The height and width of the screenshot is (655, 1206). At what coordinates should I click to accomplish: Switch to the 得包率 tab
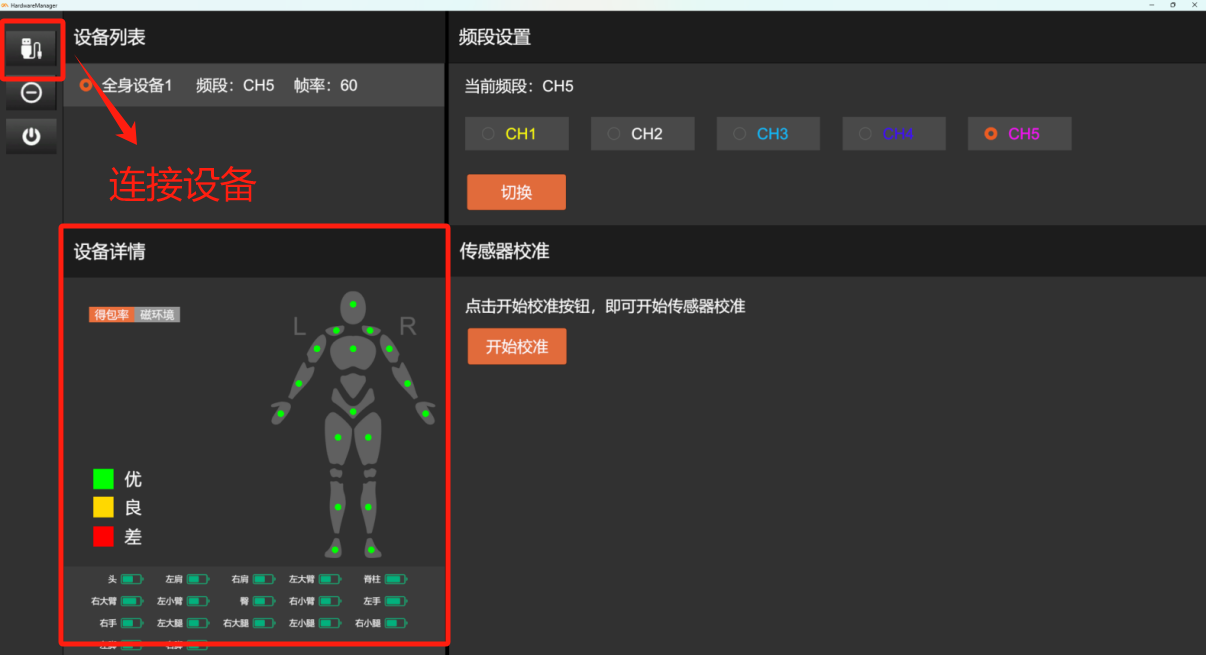point(112,315)
